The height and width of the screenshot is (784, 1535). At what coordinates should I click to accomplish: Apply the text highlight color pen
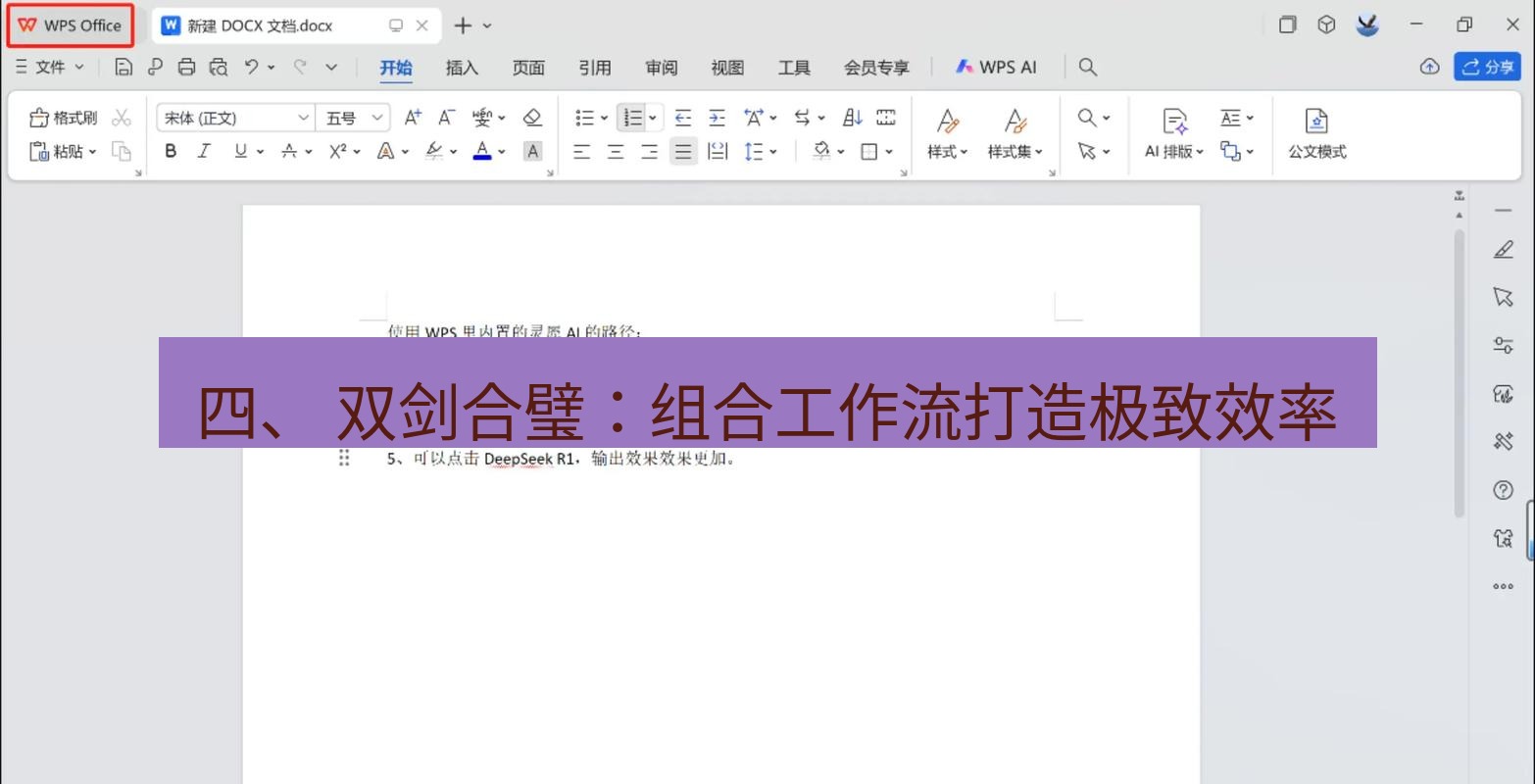(434, 151)
